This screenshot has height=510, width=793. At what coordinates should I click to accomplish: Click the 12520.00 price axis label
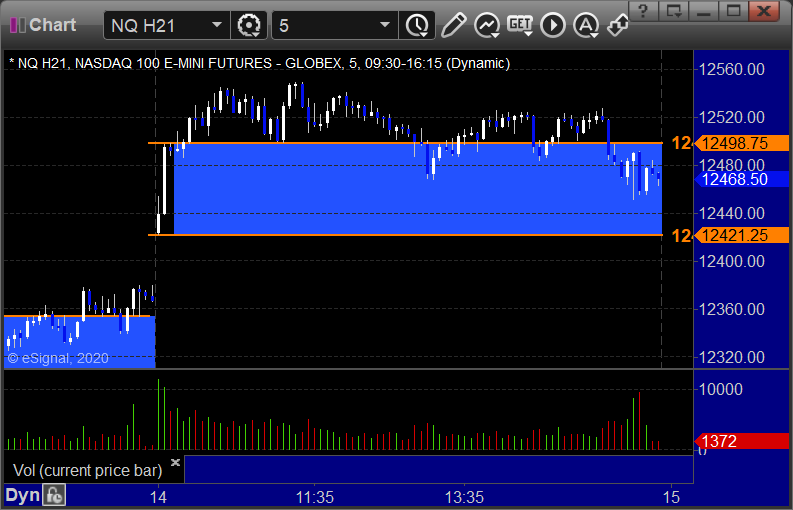point(731,117)
